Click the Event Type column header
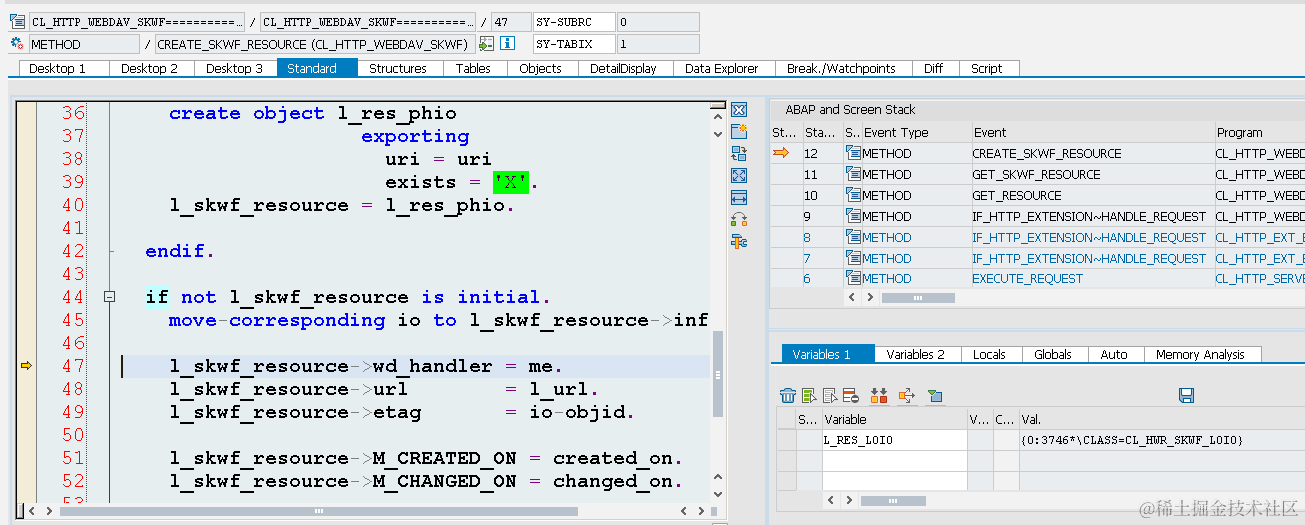 916,132
